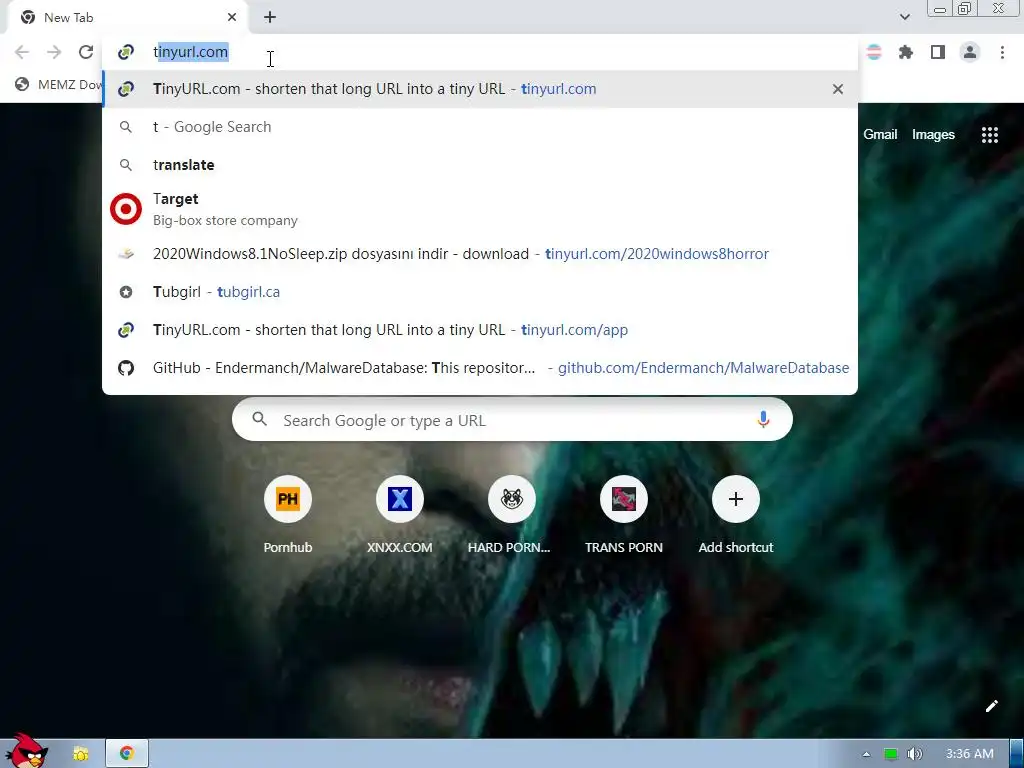Customize this page with pencil icon
Viewport: 1024px width, 768px height.
pos(991,706)
